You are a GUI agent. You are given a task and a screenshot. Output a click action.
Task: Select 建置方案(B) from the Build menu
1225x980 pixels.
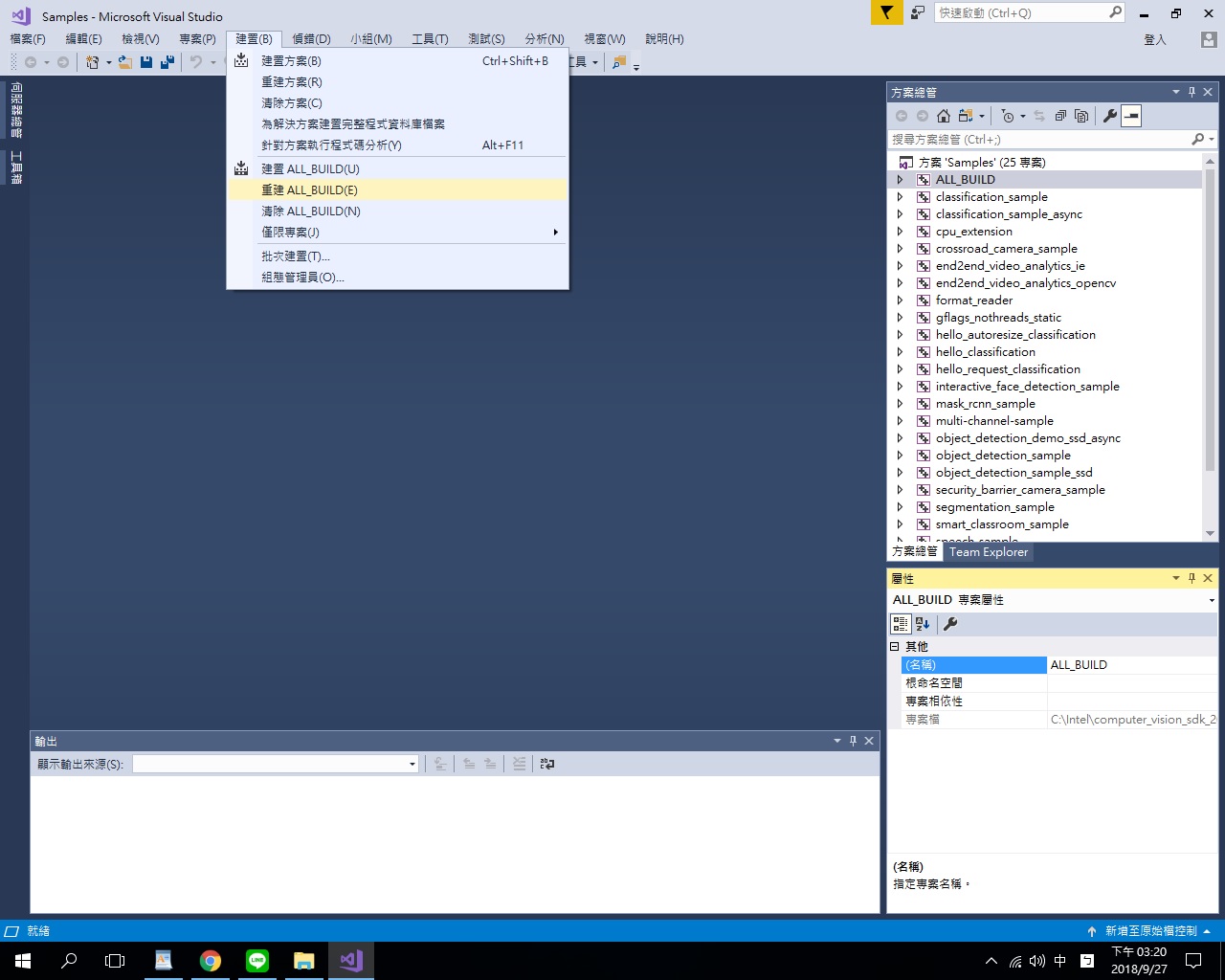pos(397,61)
